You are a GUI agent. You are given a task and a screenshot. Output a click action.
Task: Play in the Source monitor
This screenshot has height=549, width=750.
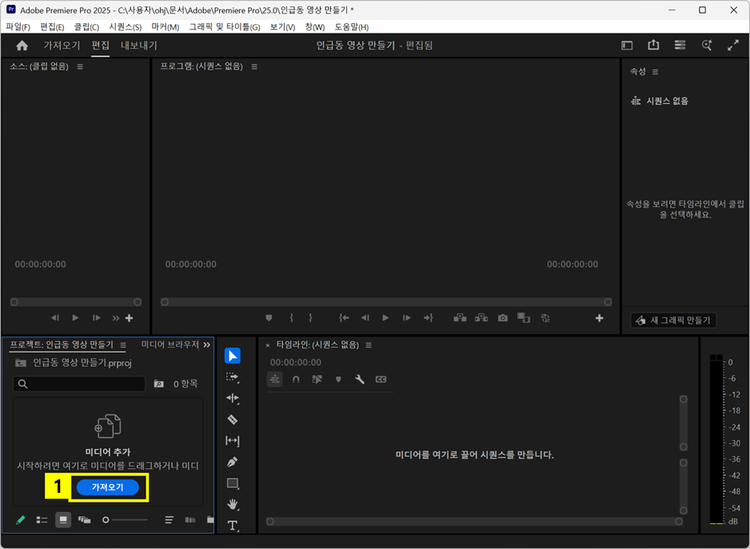pyautogui.click(x=75, y=318)
